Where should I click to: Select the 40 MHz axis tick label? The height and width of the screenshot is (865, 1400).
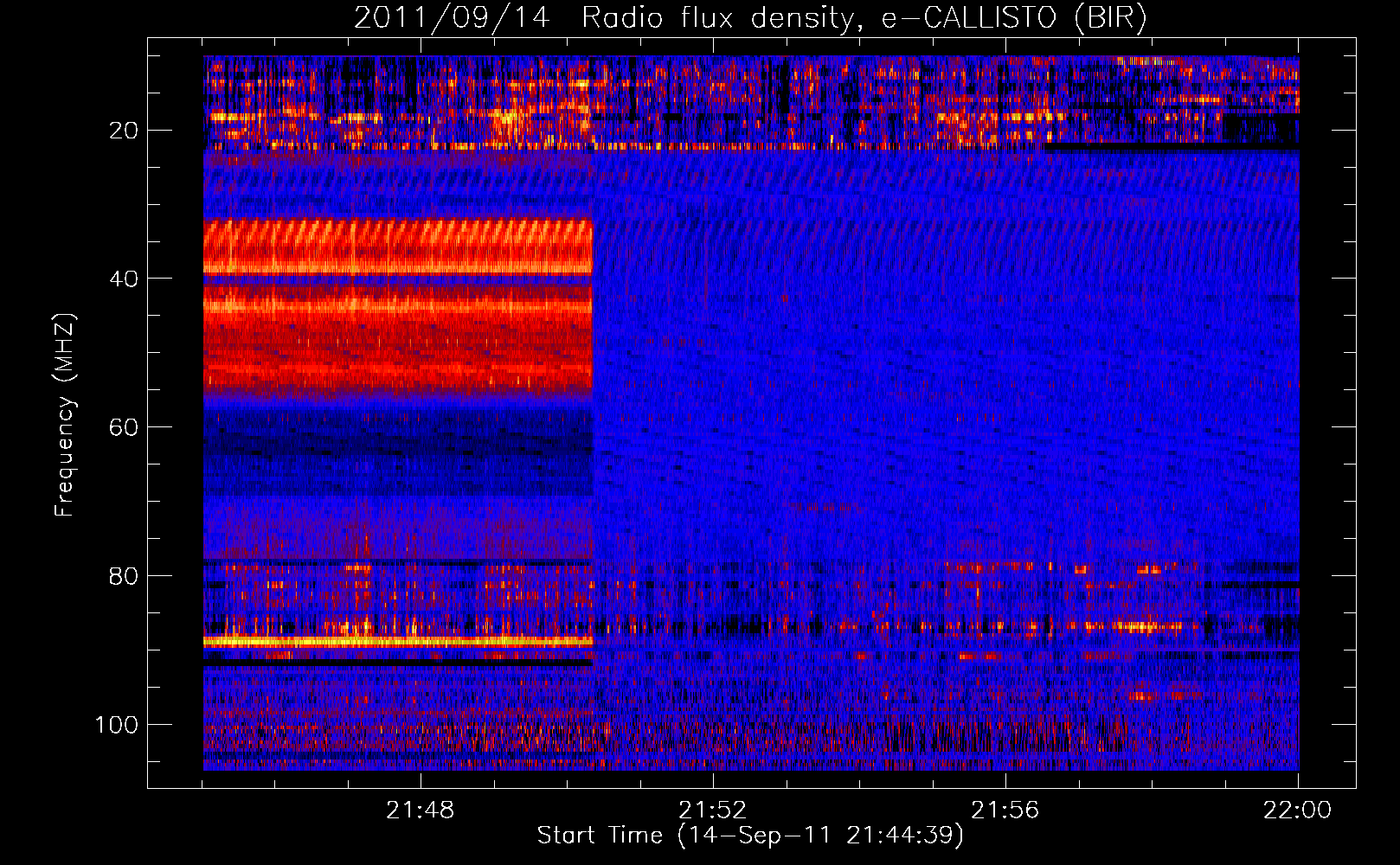click(x=125, y=279)
